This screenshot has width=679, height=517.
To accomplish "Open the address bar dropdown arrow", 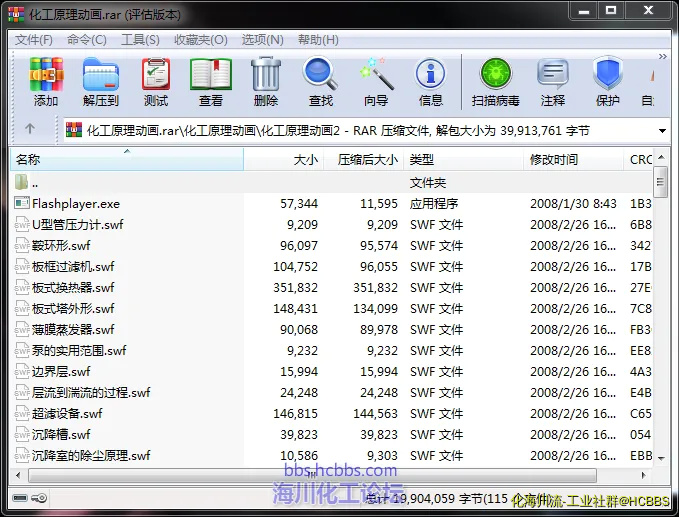I will point(662,131).
